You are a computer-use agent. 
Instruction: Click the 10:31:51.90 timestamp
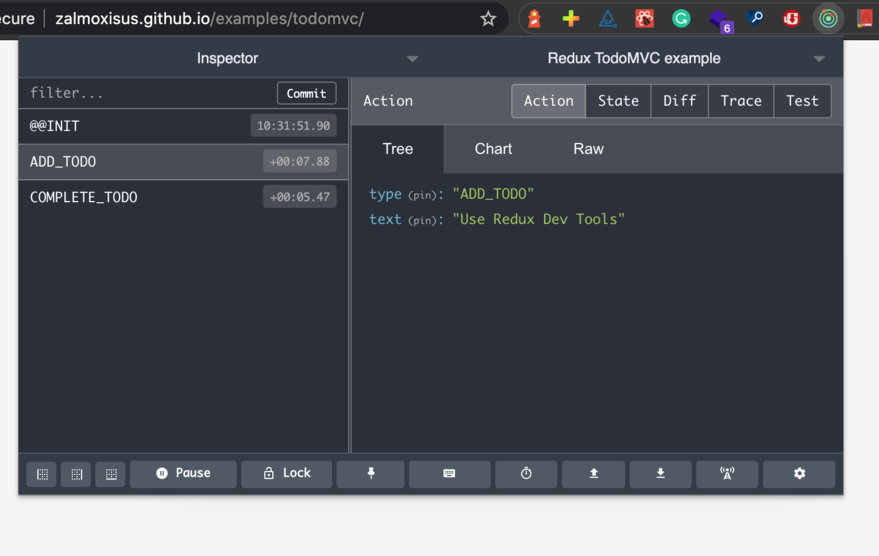(x=293, y=126)
